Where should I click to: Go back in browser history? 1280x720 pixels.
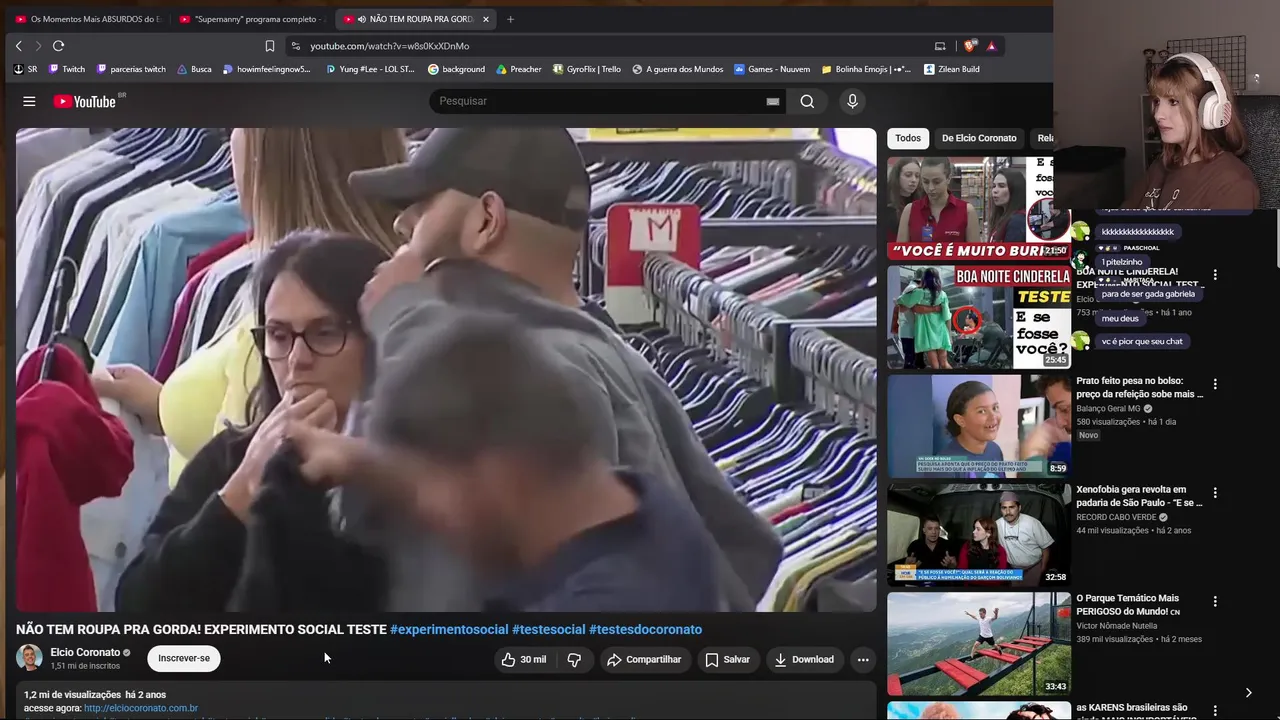click(18, 46)
